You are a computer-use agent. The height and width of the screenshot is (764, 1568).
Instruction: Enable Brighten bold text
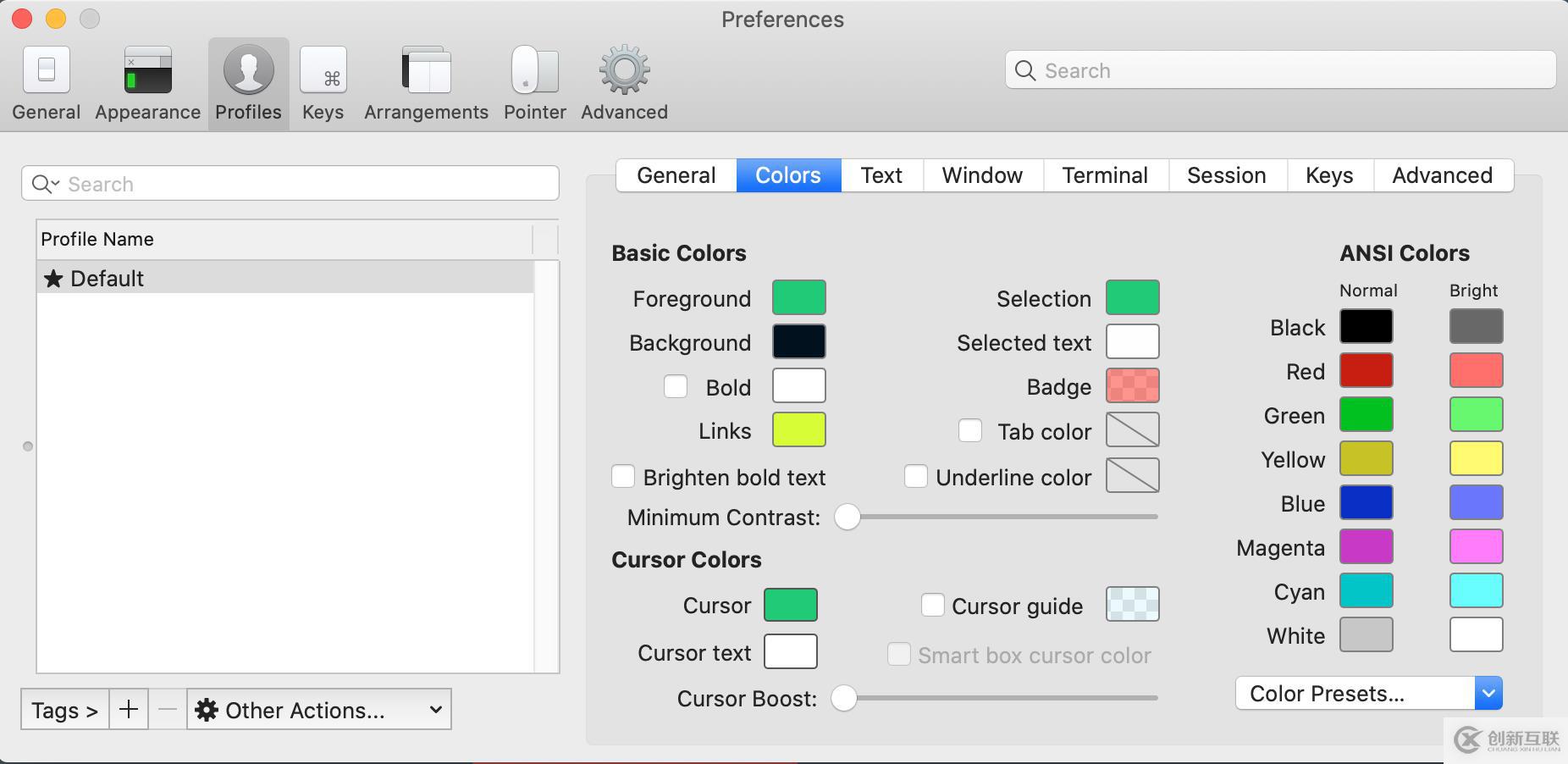pyautogui.click(x=623, y=476)
